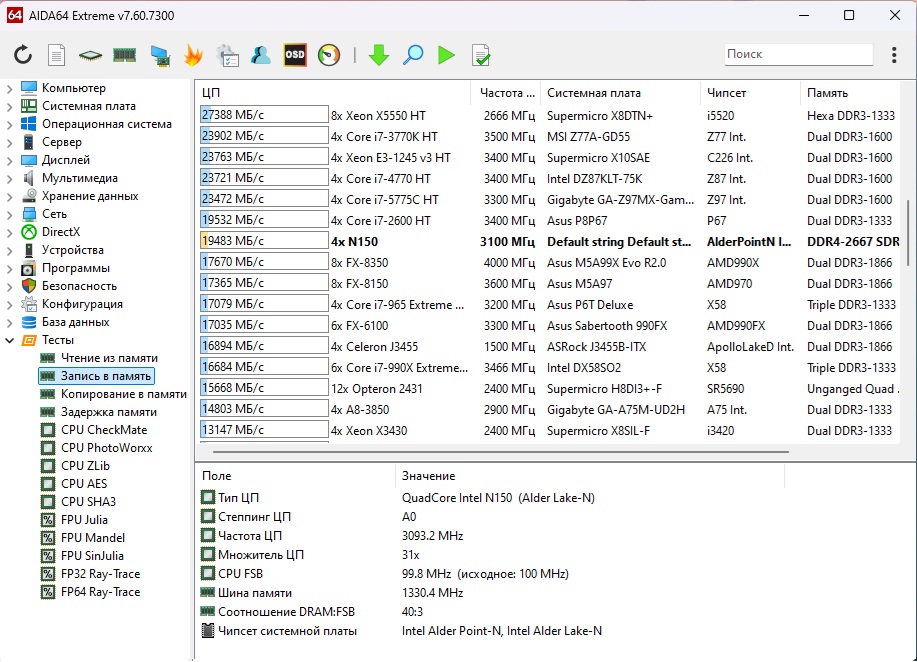
Task: Expand the Сеть tree node
Action: 9,215
